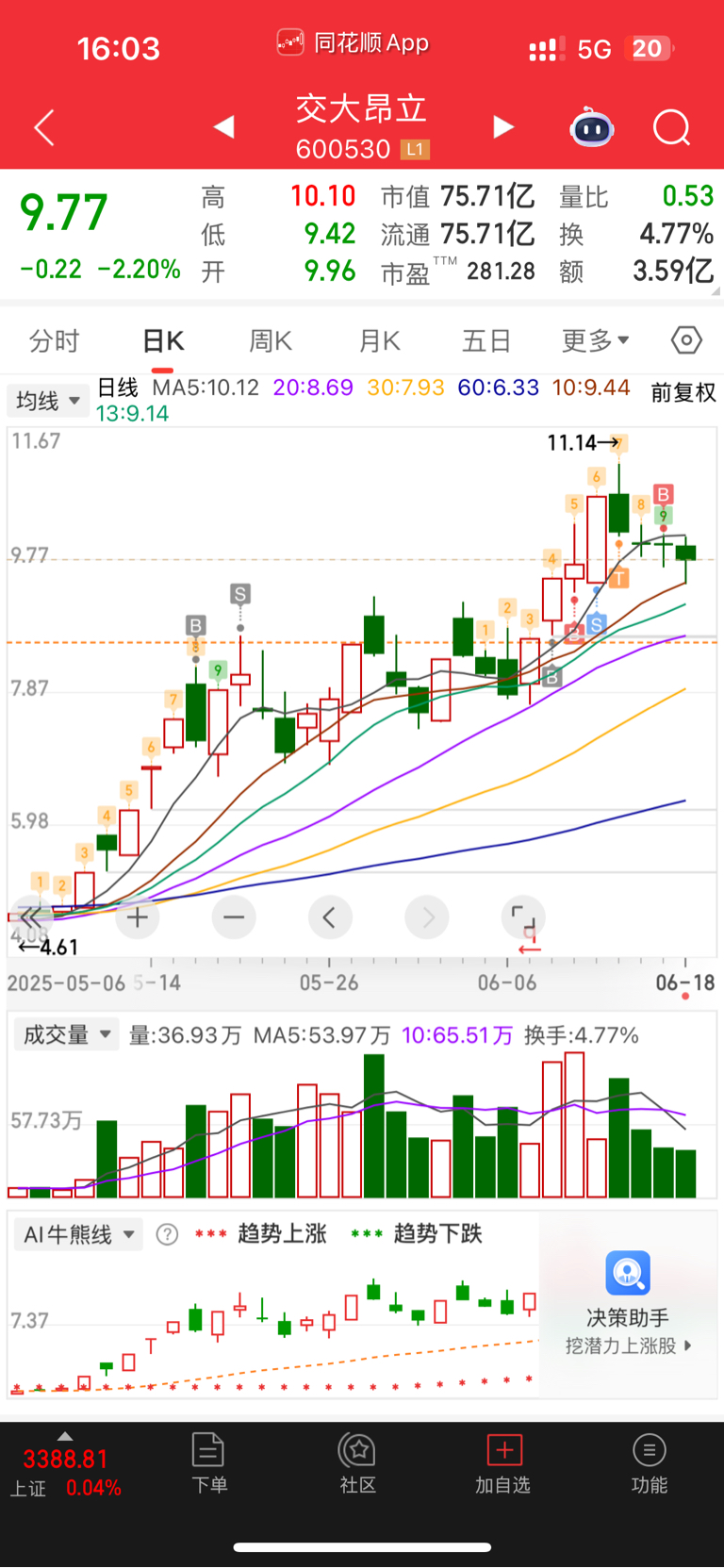The height and width of the screenshot is (1568, 724).
Task: Select the 日K daily chart tab
Action: (163, 340)
